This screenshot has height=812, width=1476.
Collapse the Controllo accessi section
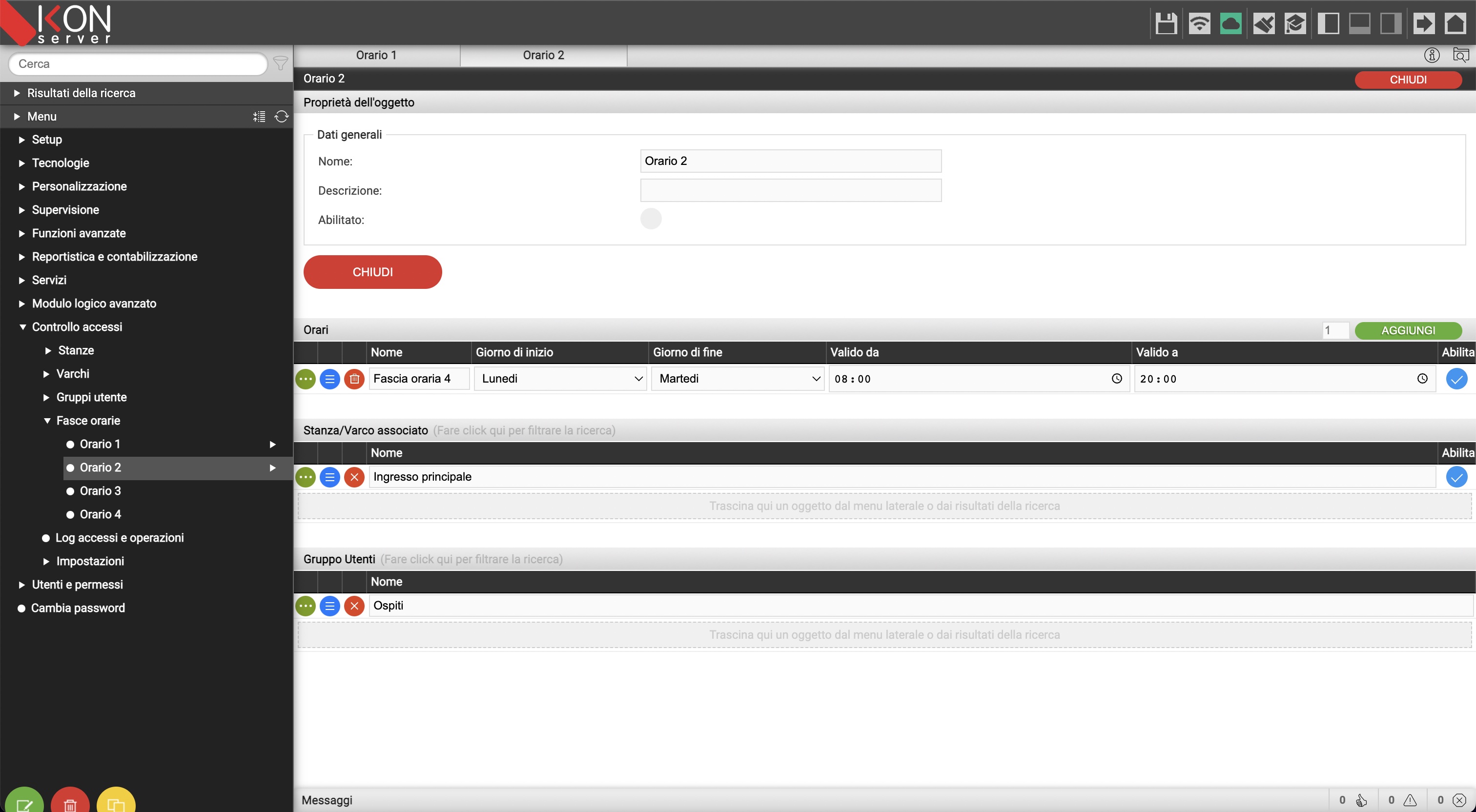[x=22, y=327]
